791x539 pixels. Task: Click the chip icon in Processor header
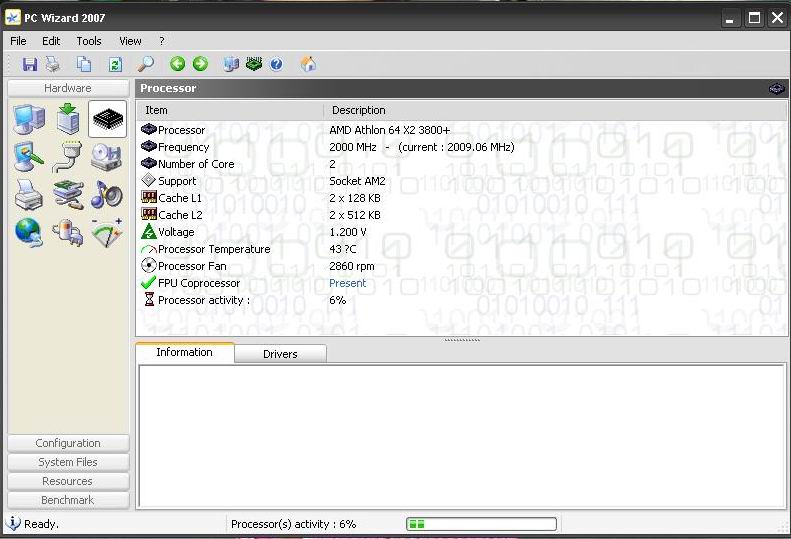(x=776, y=89)
